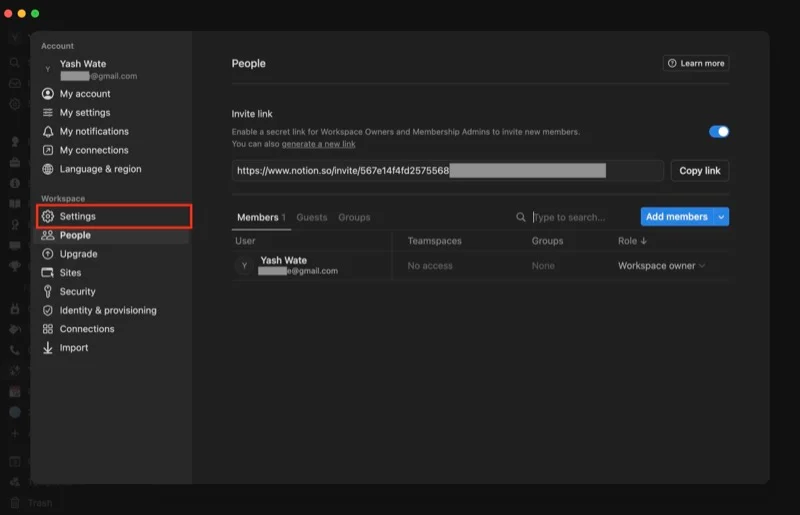Screen dimensions: 800x515
Task: Click the None groups cell
Action: tap(543, 266)
